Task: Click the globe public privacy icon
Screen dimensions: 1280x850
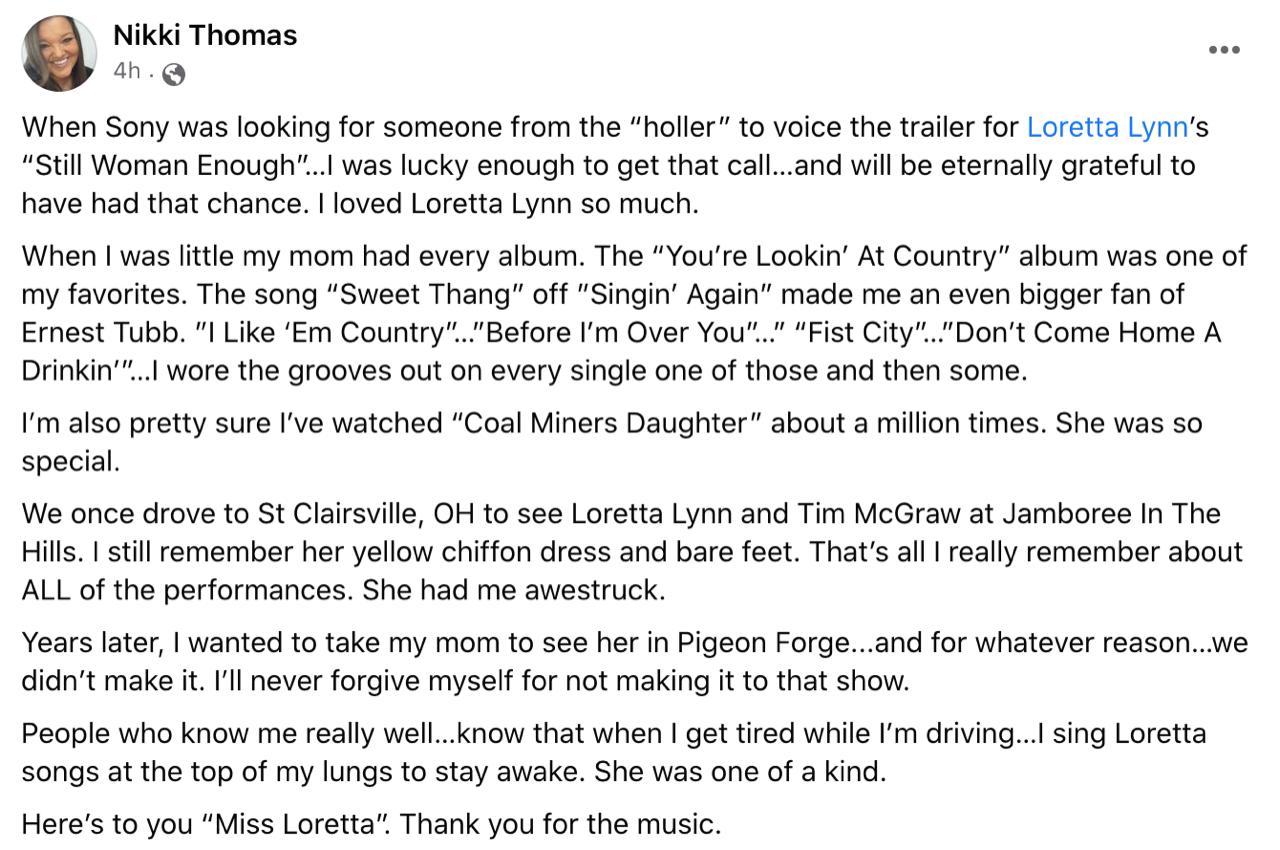Action: tap(173, 74)
